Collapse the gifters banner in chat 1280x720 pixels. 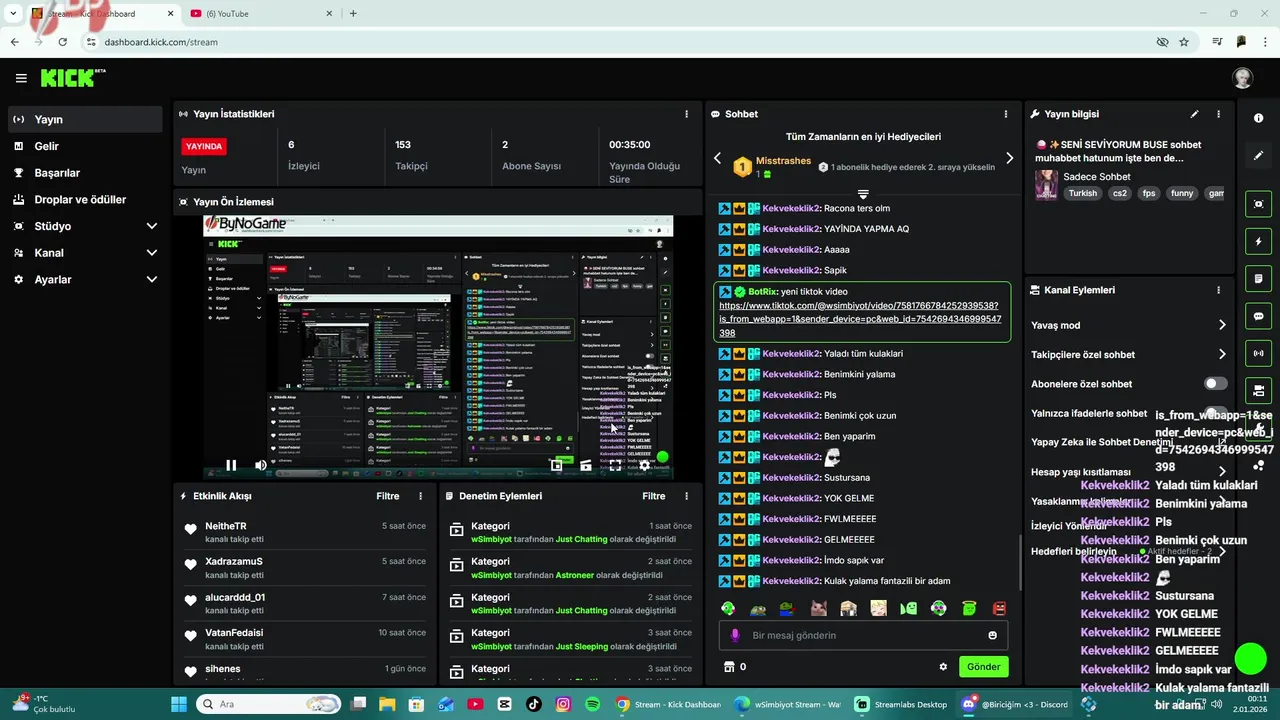click(x=863, y=193)
